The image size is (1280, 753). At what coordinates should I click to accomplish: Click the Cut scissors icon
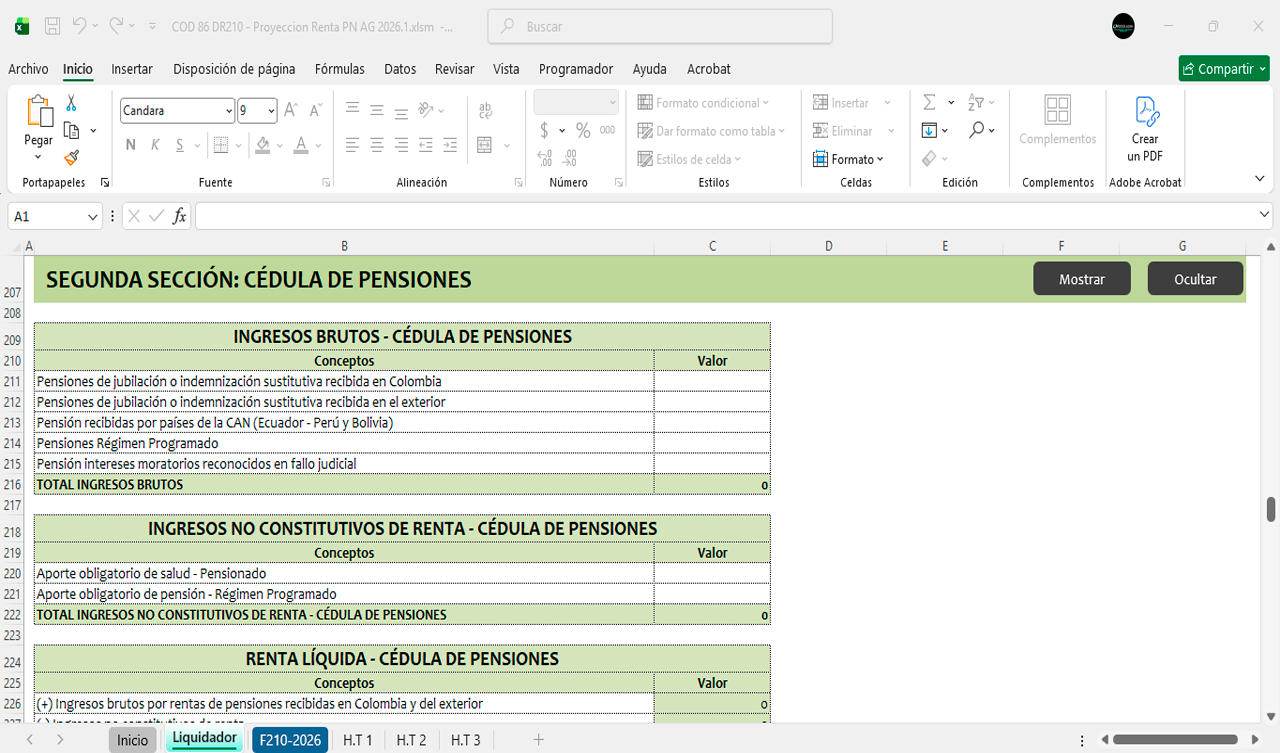[x=71, y=103]
